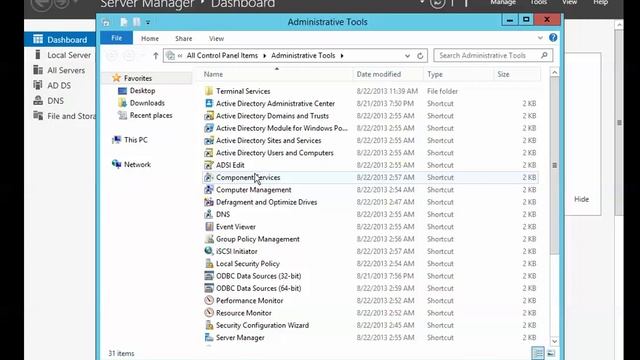Select the iSCSI Initiator icon
This screenshot has width=640, height=360.
209,251
